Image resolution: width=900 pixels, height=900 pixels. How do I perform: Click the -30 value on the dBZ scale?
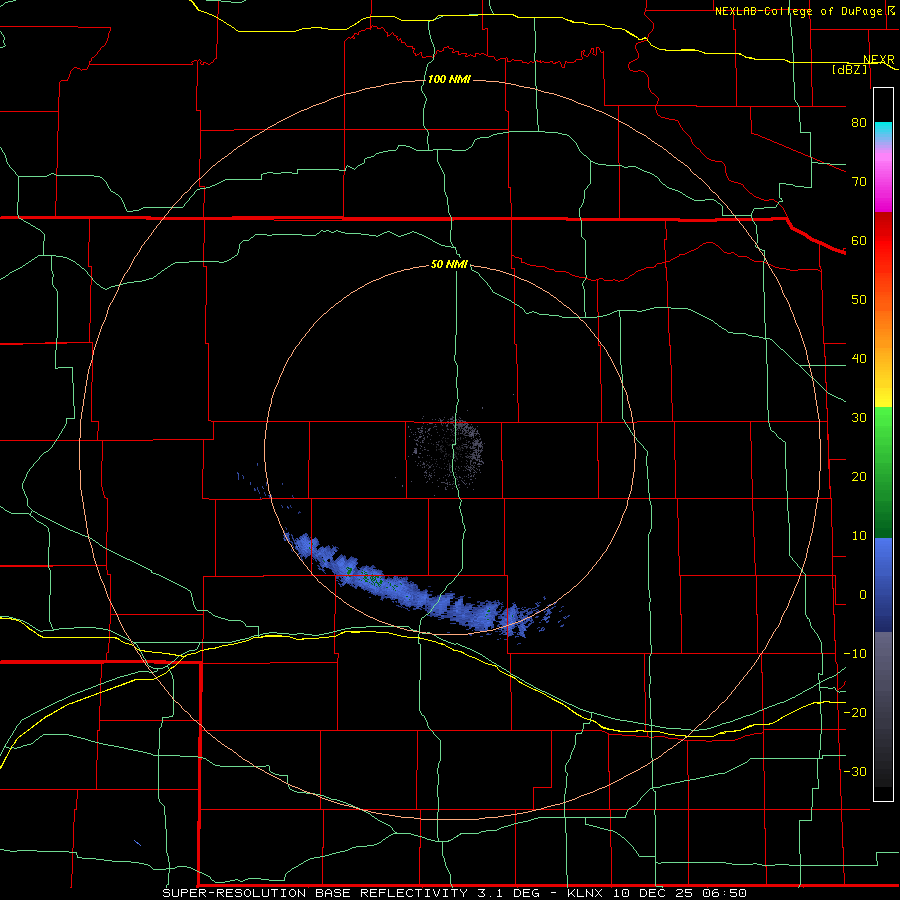tap(855, 771)
